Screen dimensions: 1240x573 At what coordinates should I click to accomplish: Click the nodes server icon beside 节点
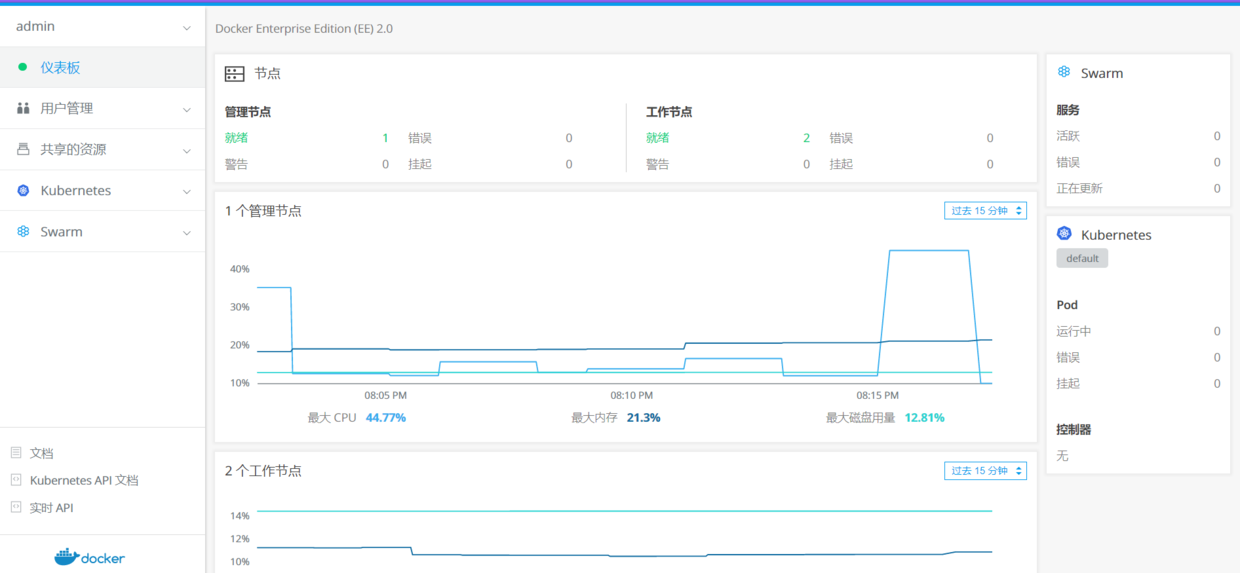coord(235,74)
